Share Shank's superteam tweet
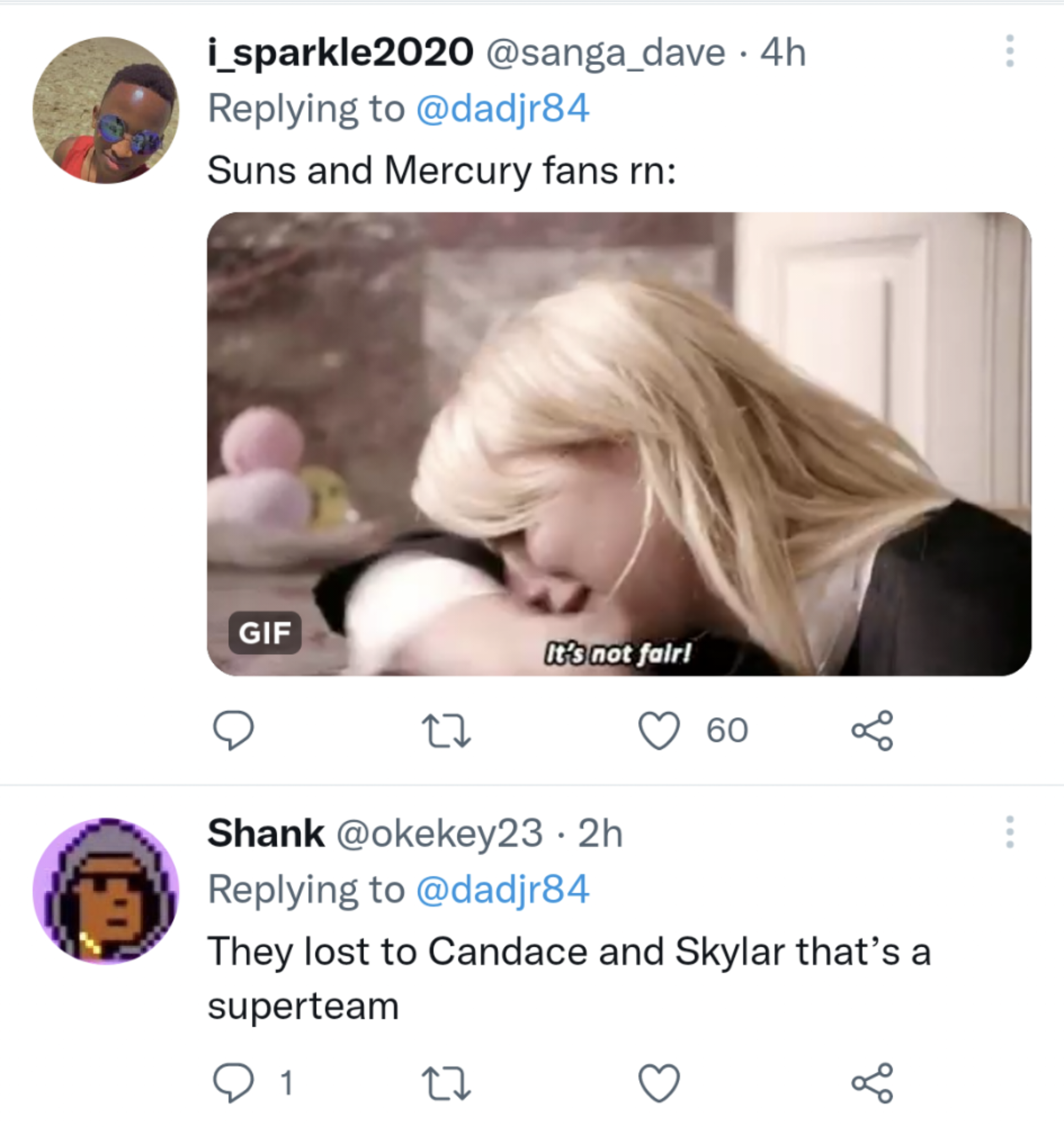This screenshot has width=1064, height=1128. [872, 1083]
